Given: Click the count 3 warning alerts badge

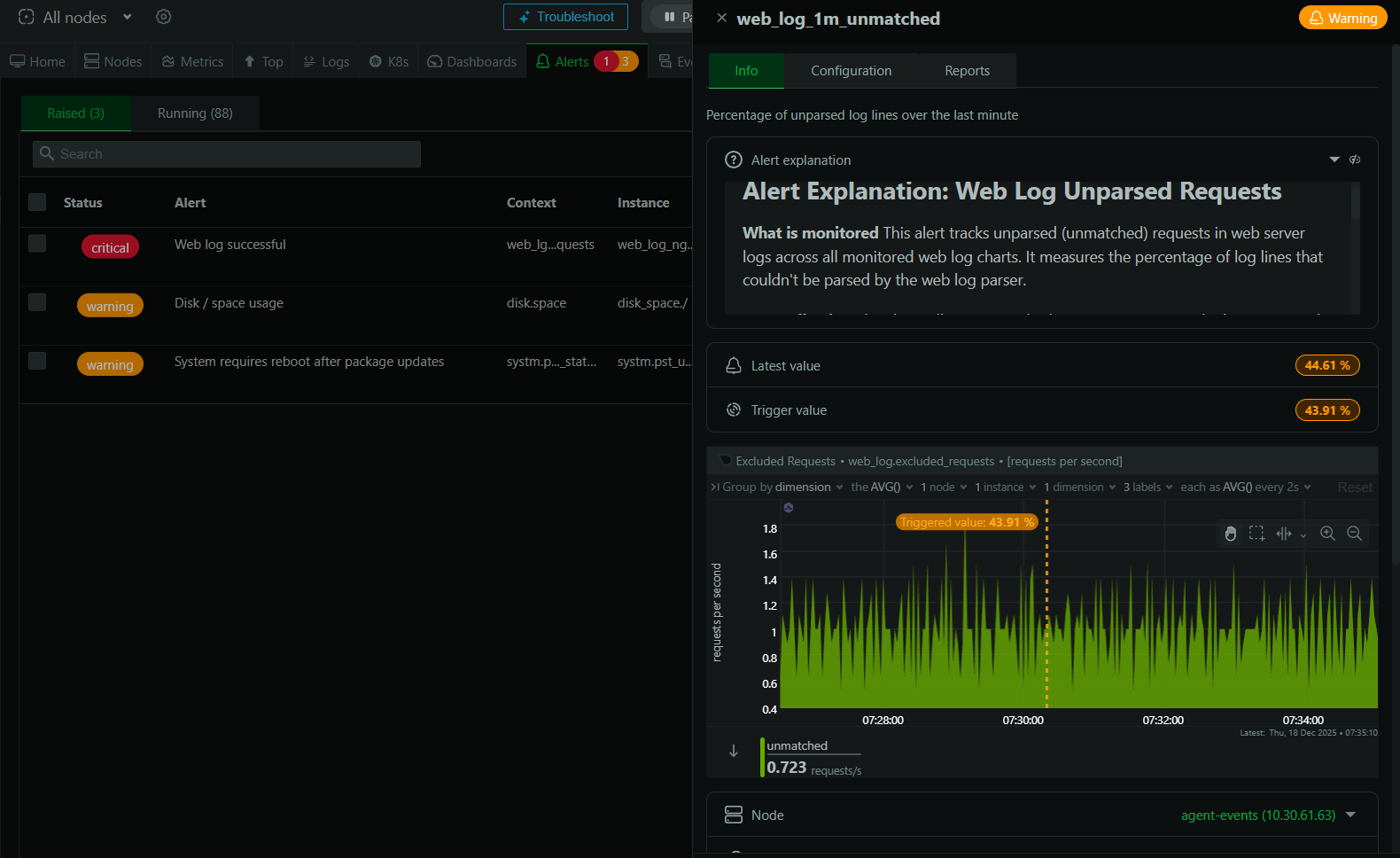Looking at the screenshot, I should click(626, 61).
